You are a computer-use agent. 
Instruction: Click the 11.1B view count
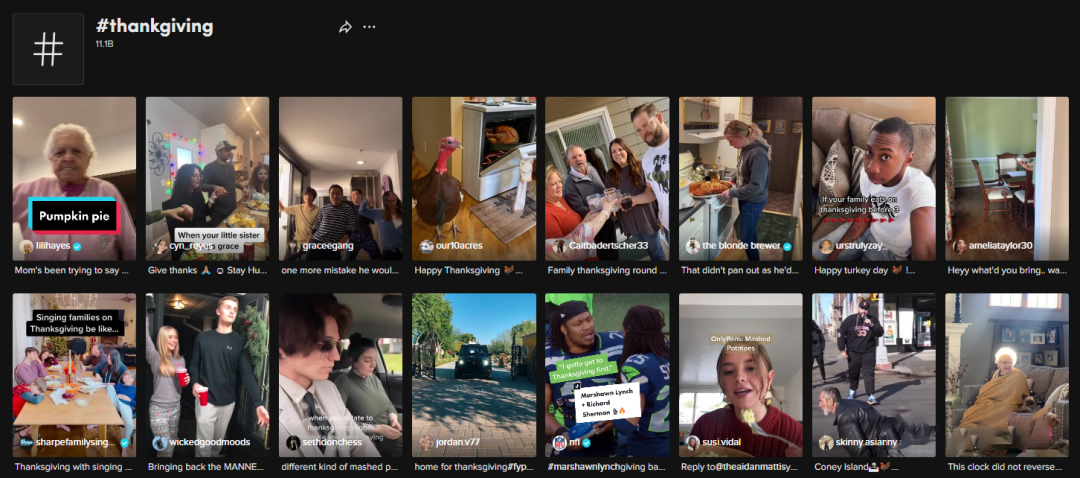pos(104,43)
